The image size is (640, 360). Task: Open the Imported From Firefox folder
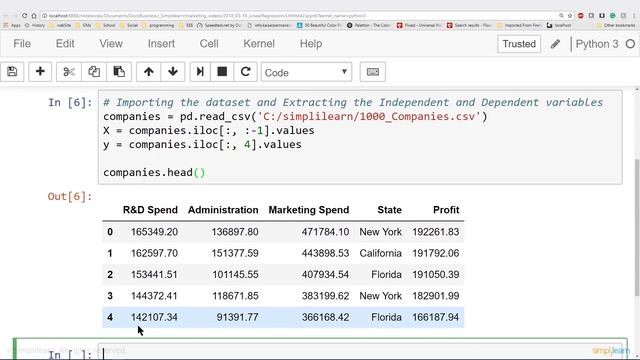pyautogui.click(x=519, y=25)
